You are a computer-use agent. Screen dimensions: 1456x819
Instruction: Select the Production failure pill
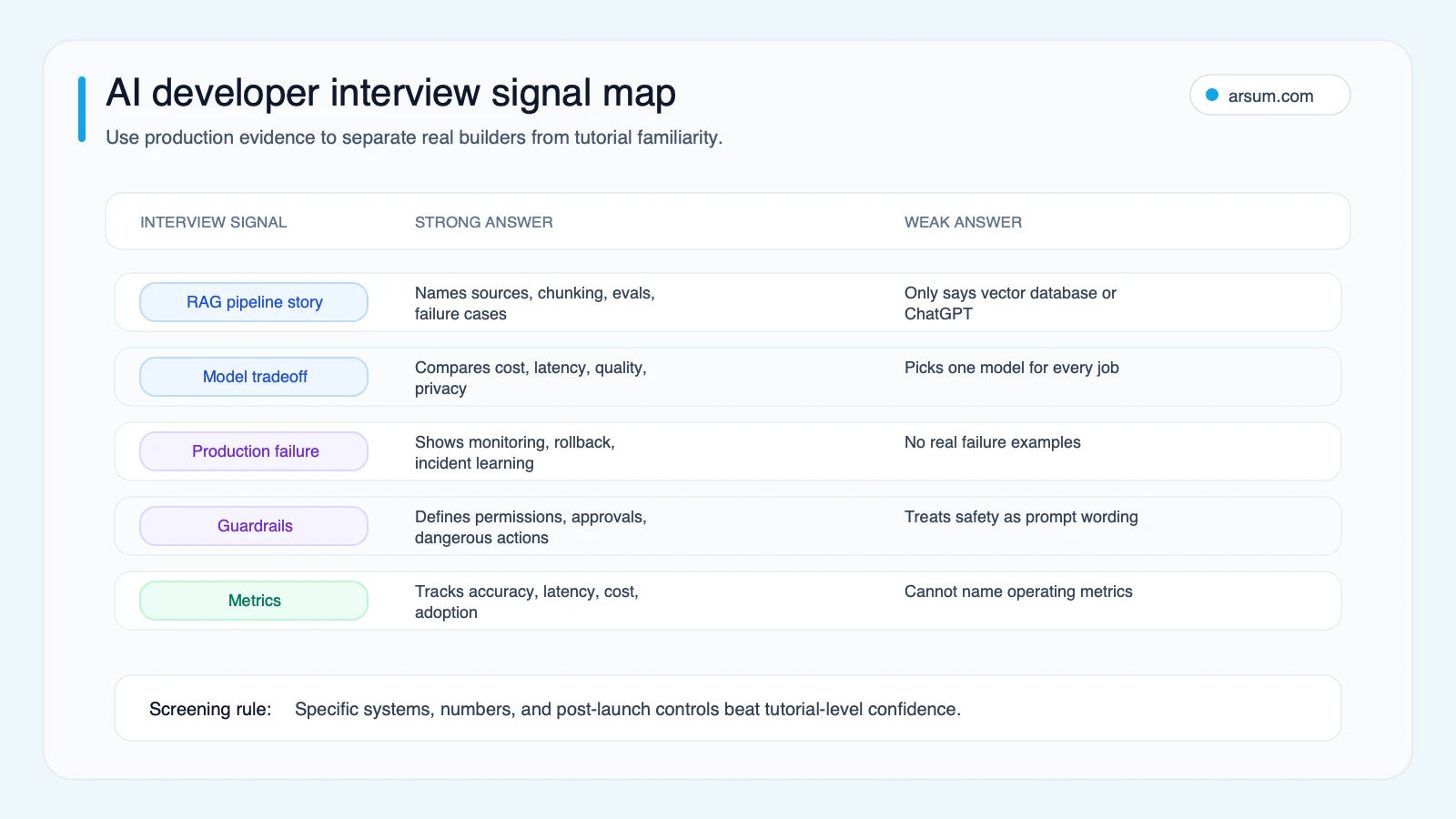tap(254, 451)
